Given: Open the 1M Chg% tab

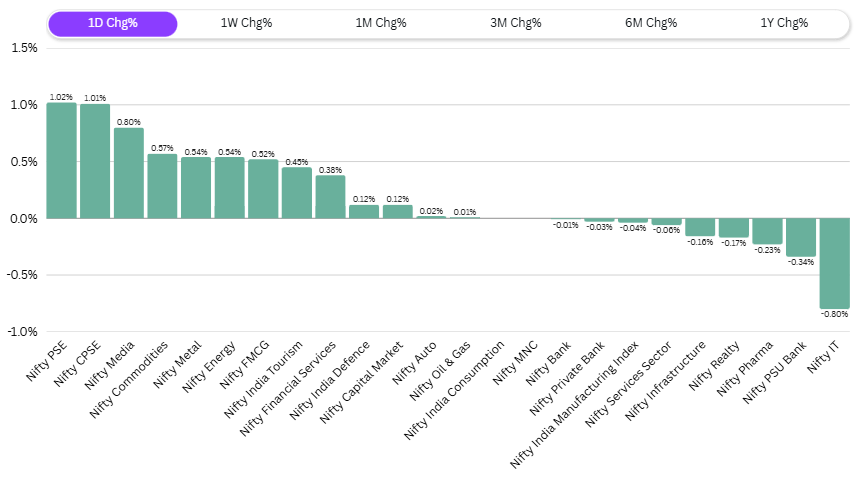Looking at the screenshot, I should pyautogui.click(x=381, y=23).
